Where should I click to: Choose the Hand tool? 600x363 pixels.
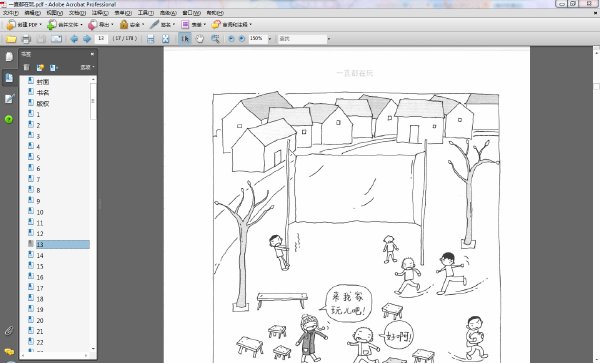tap(200, 39)
